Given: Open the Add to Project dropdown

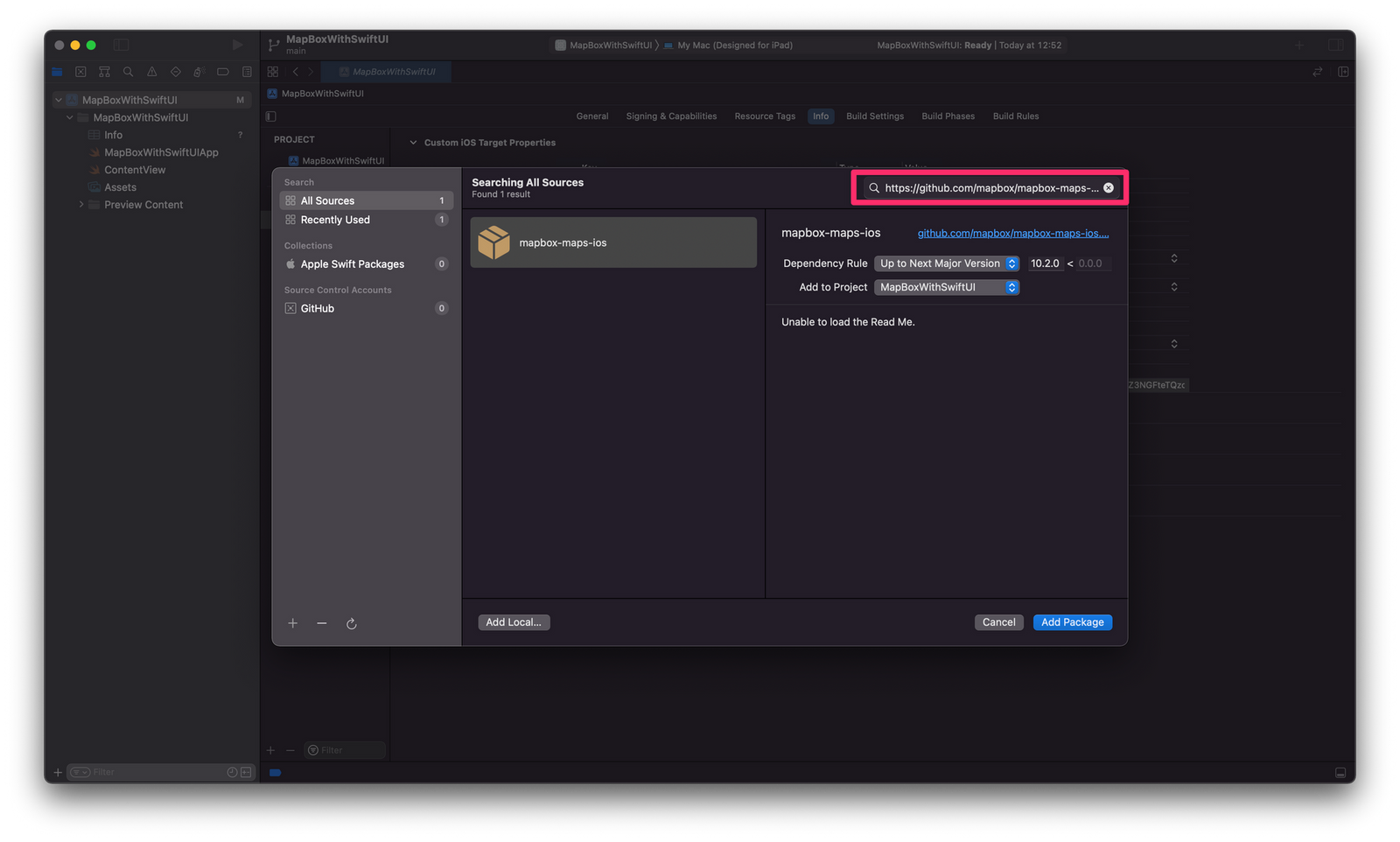Looking at the screenshot, I should click(x=947, y=287).
